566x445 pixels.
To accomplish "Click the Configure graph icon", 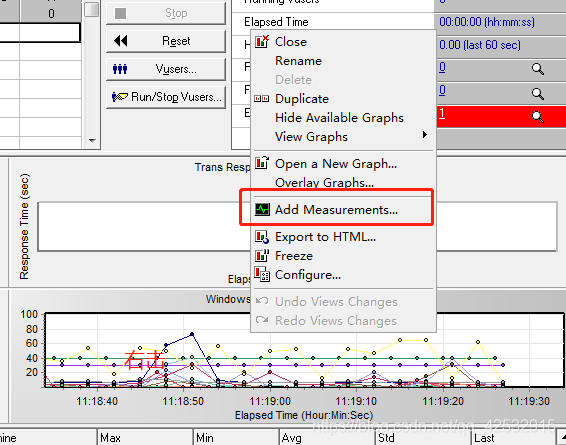I will (x=262, y=275).
